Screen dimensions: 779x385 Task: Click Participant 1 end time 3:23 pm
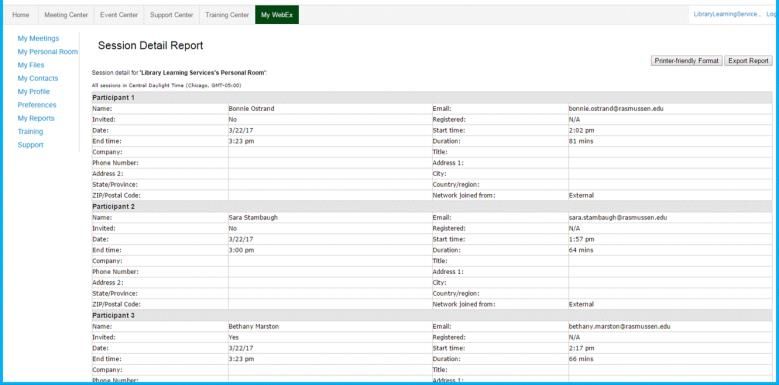(241, 142)
